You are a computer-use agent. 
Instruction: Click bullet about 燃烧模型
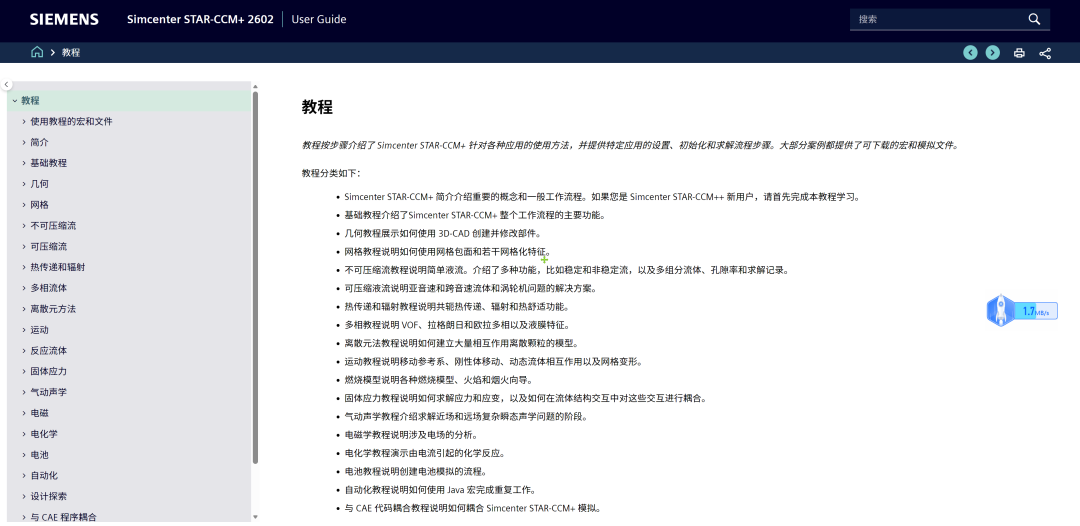pyautogui.click(x=439, y=380)
